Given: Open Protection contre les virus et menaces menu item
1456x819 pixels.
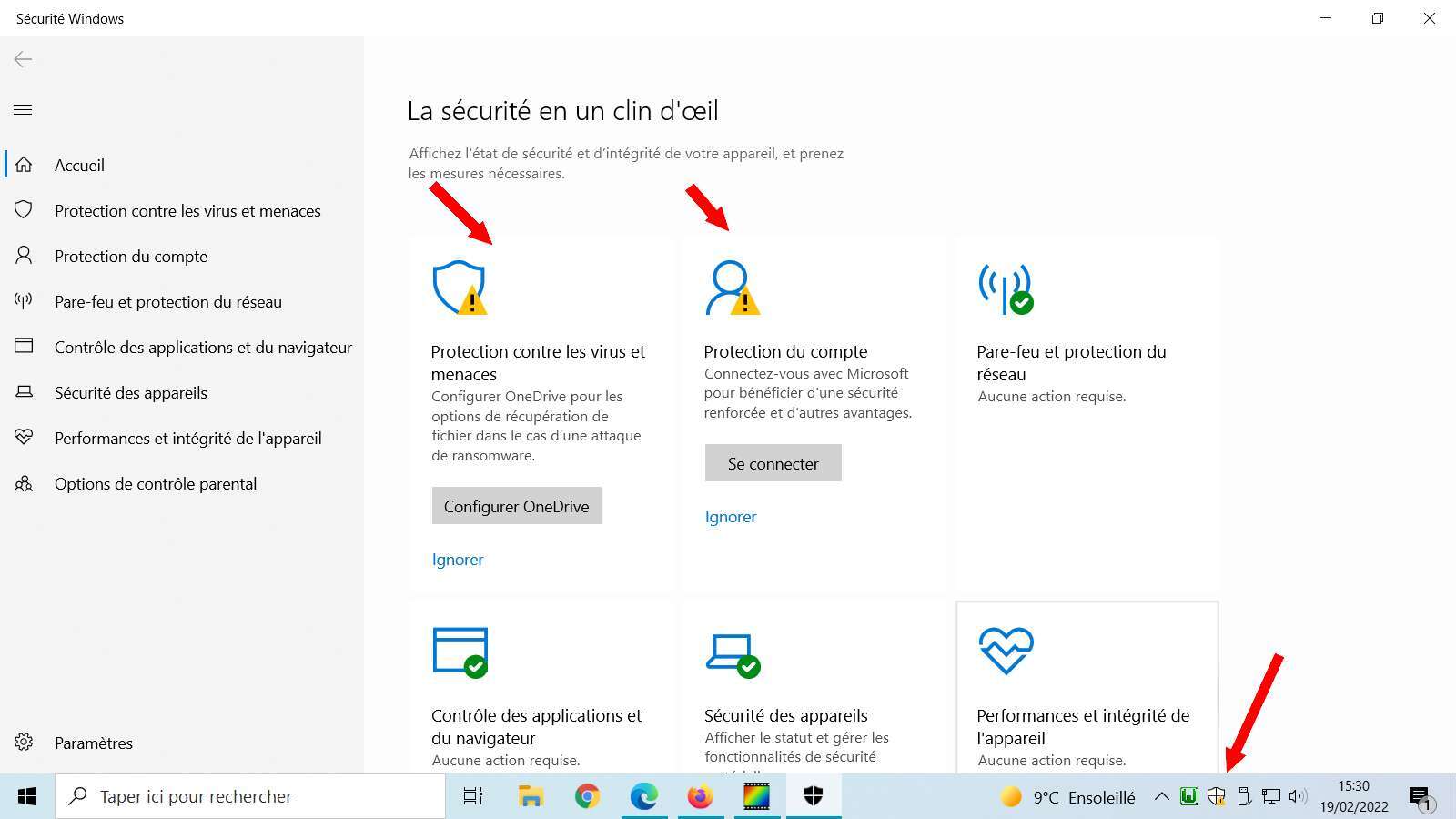Looking at the screenshot, I should [187, 210].
